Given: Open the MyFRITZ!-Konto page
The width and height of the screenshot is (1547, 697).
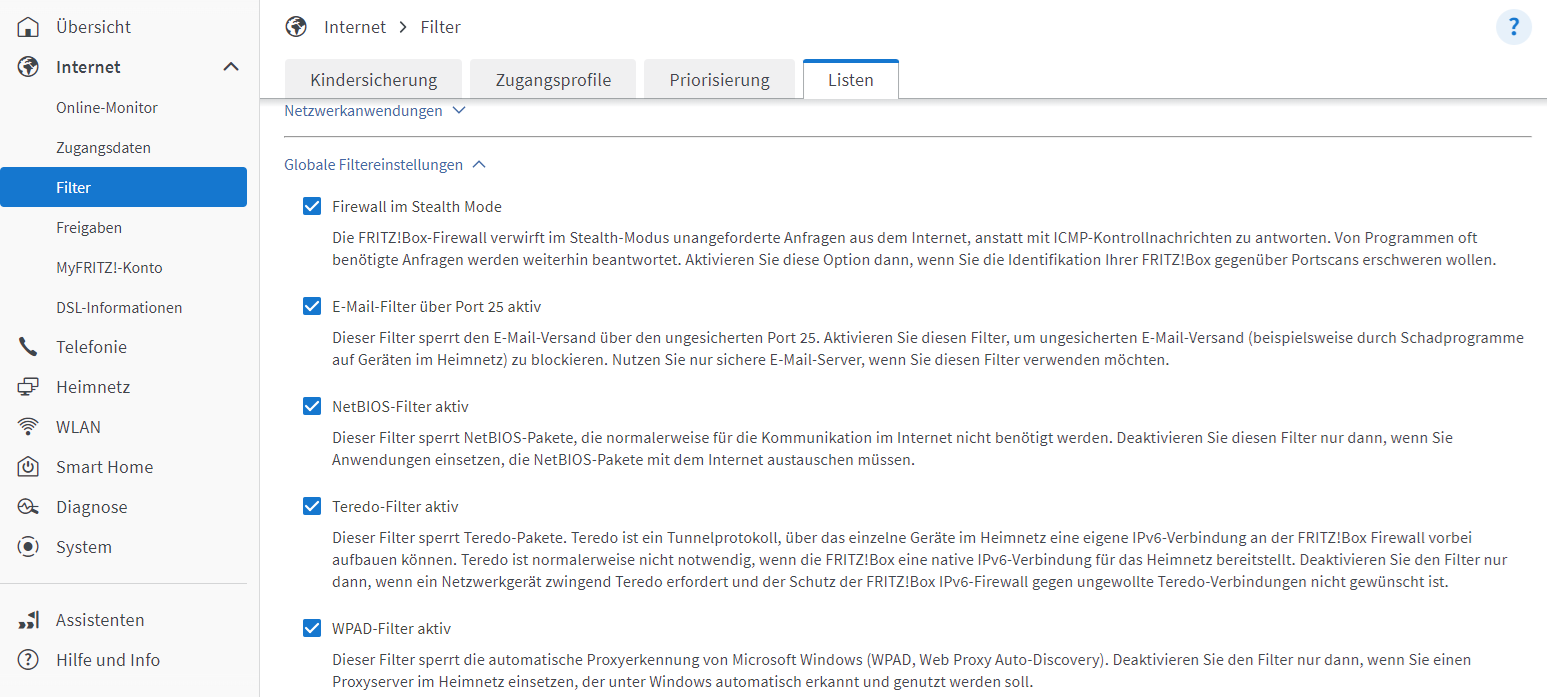Looking at the screenshot, I should click(109, 268).
